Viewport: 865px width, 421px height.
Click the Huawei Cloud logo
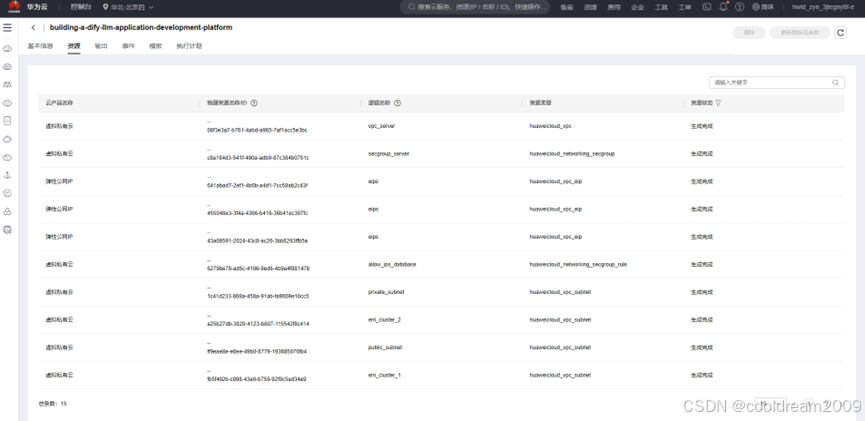14,7
